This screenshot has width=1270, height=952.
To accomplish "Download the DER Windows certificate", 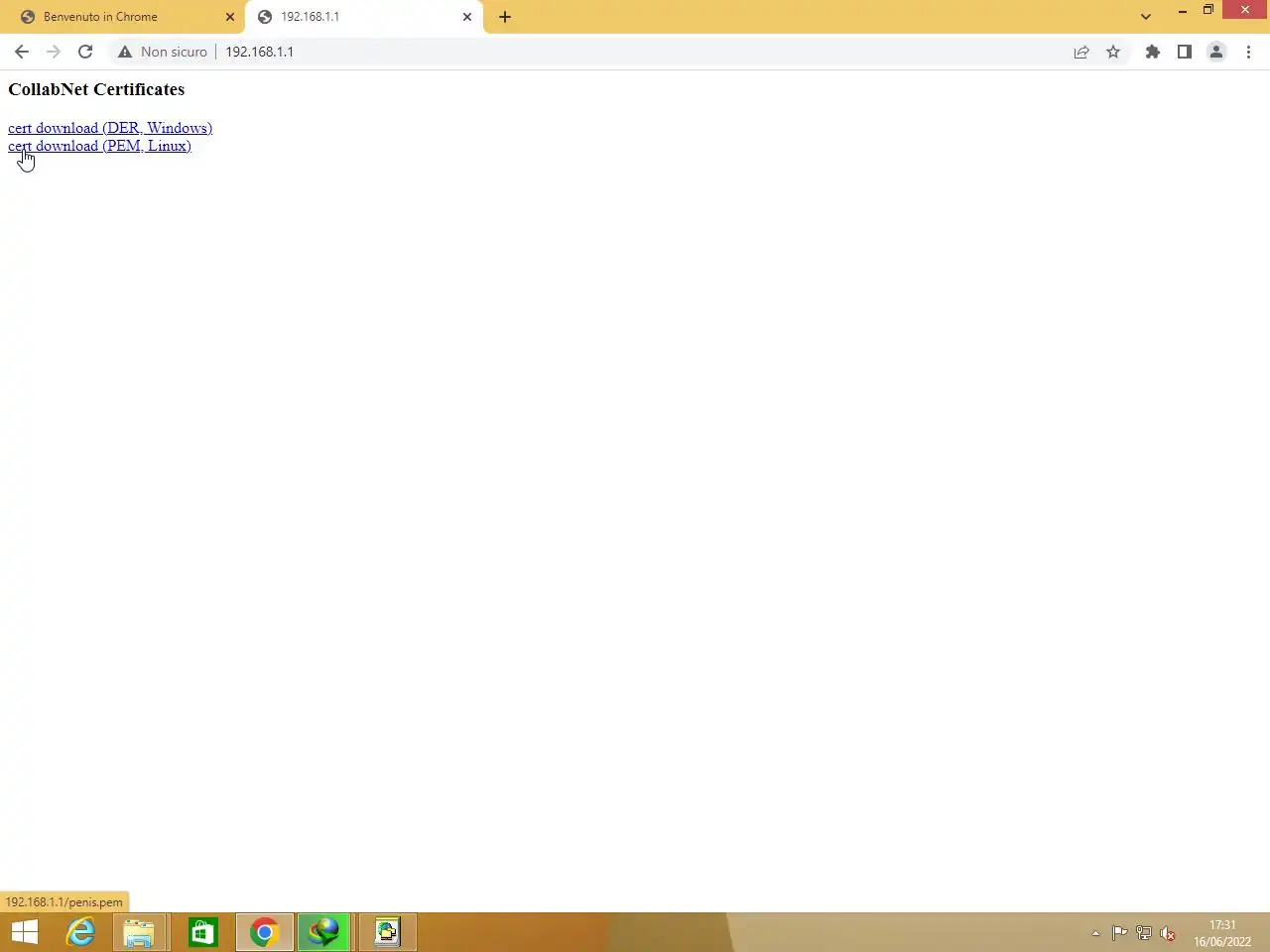I will pyautogui.click(x=110, y=128).
